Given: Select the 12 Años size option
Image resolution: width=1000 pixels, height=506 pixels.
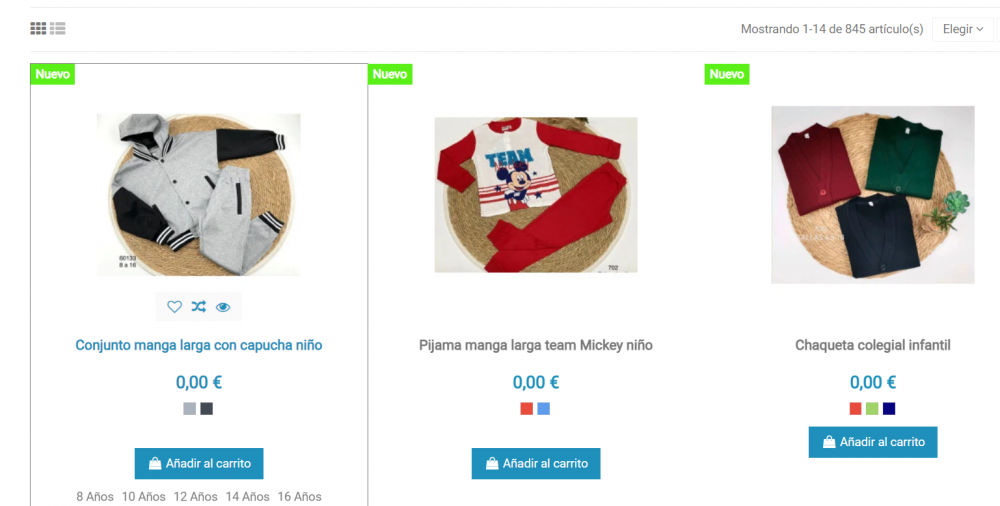Looking at the screenshot, I should (x=196, y=496).
